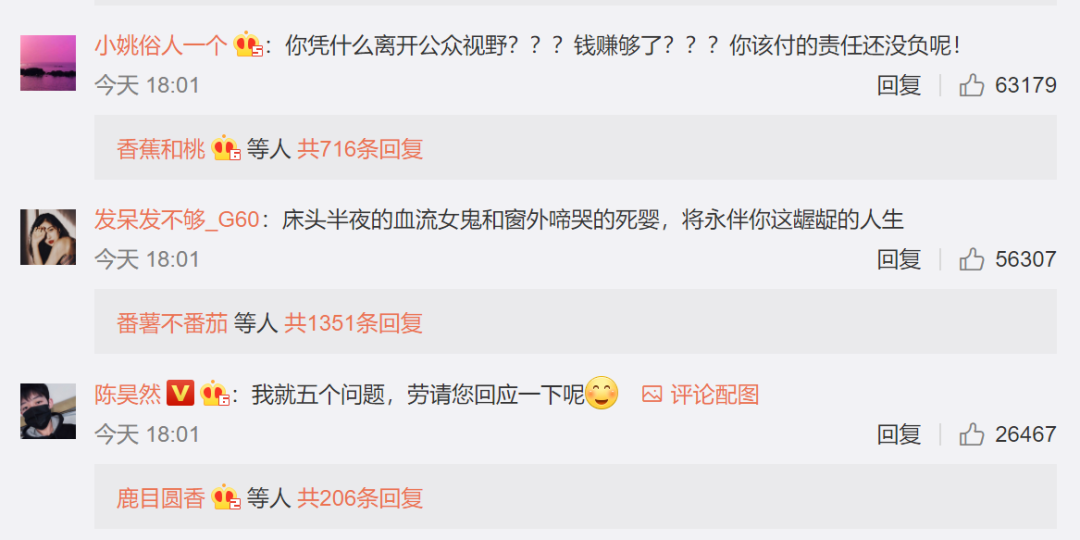Reply to 发呆发不够_G60's comment via 回复
Image resolution: width=1080 pixels, height=540 pixels.
(899, 260)
